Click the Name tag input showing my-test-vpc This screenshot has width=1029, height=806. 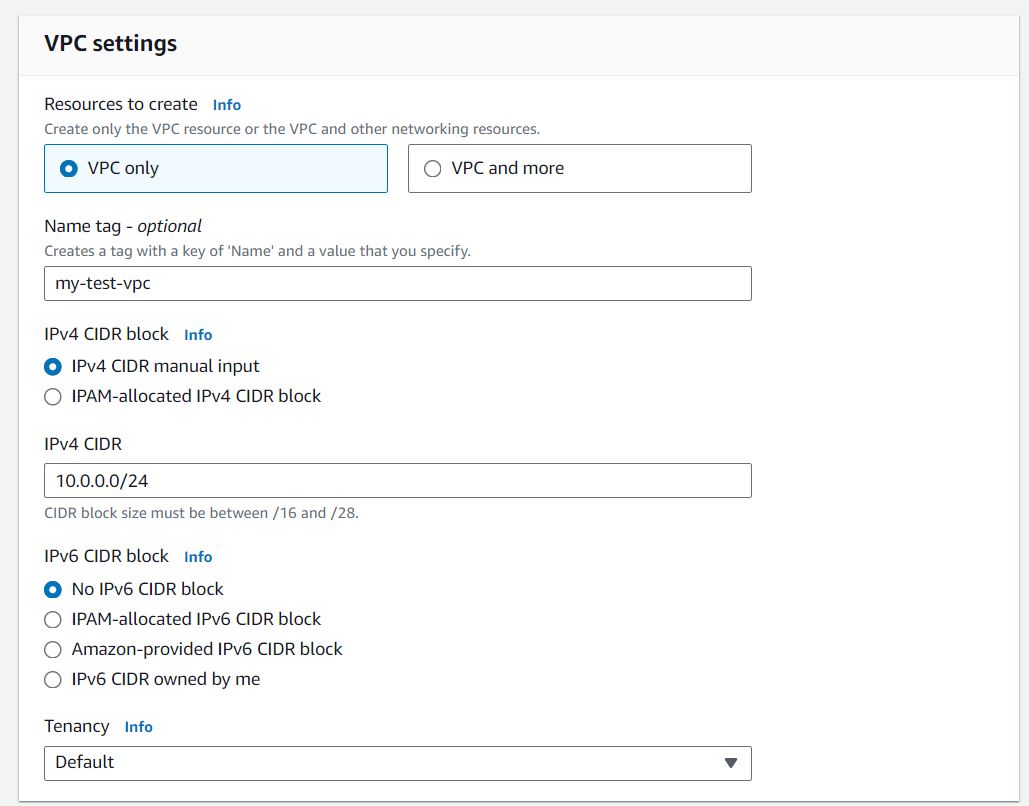pos(397,283)
